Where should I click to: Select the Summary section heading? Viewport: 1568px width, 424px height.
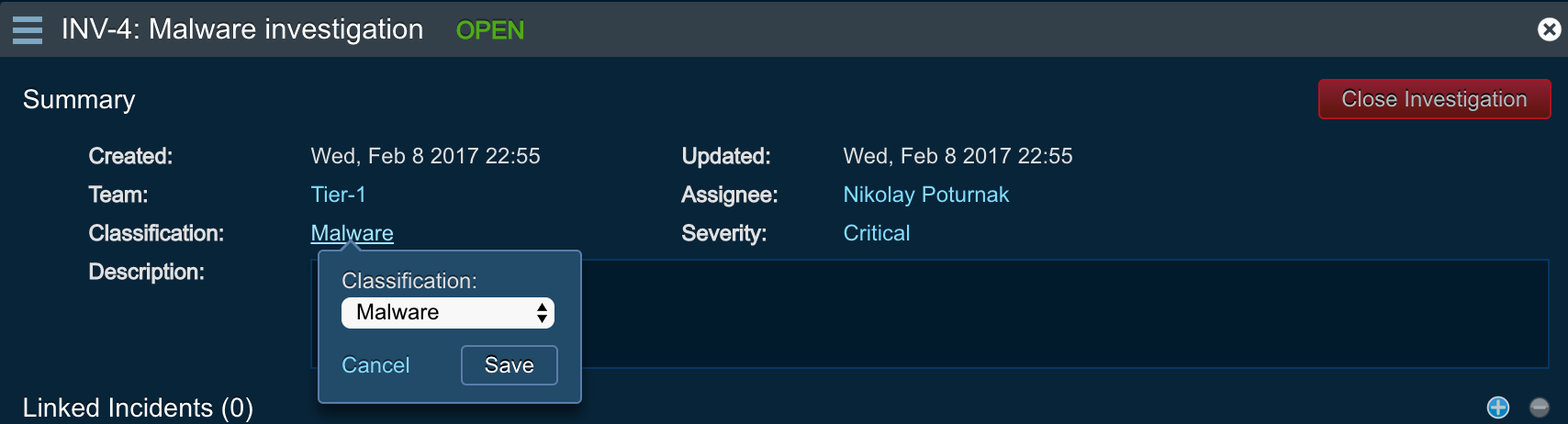pyautogui.click(x=79, y=99)
